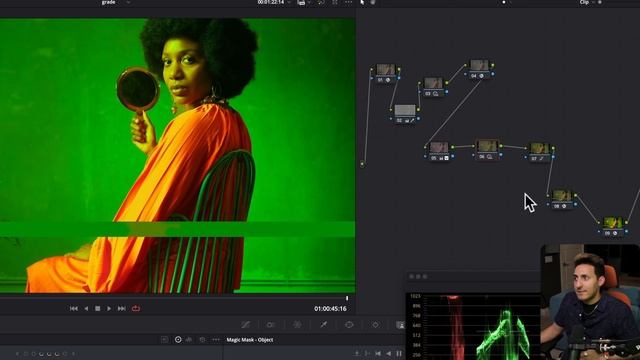Open the viewer top-bar three-dot options menu
Image resolution: width=640 pixels, height=360 pixels.
348,2
